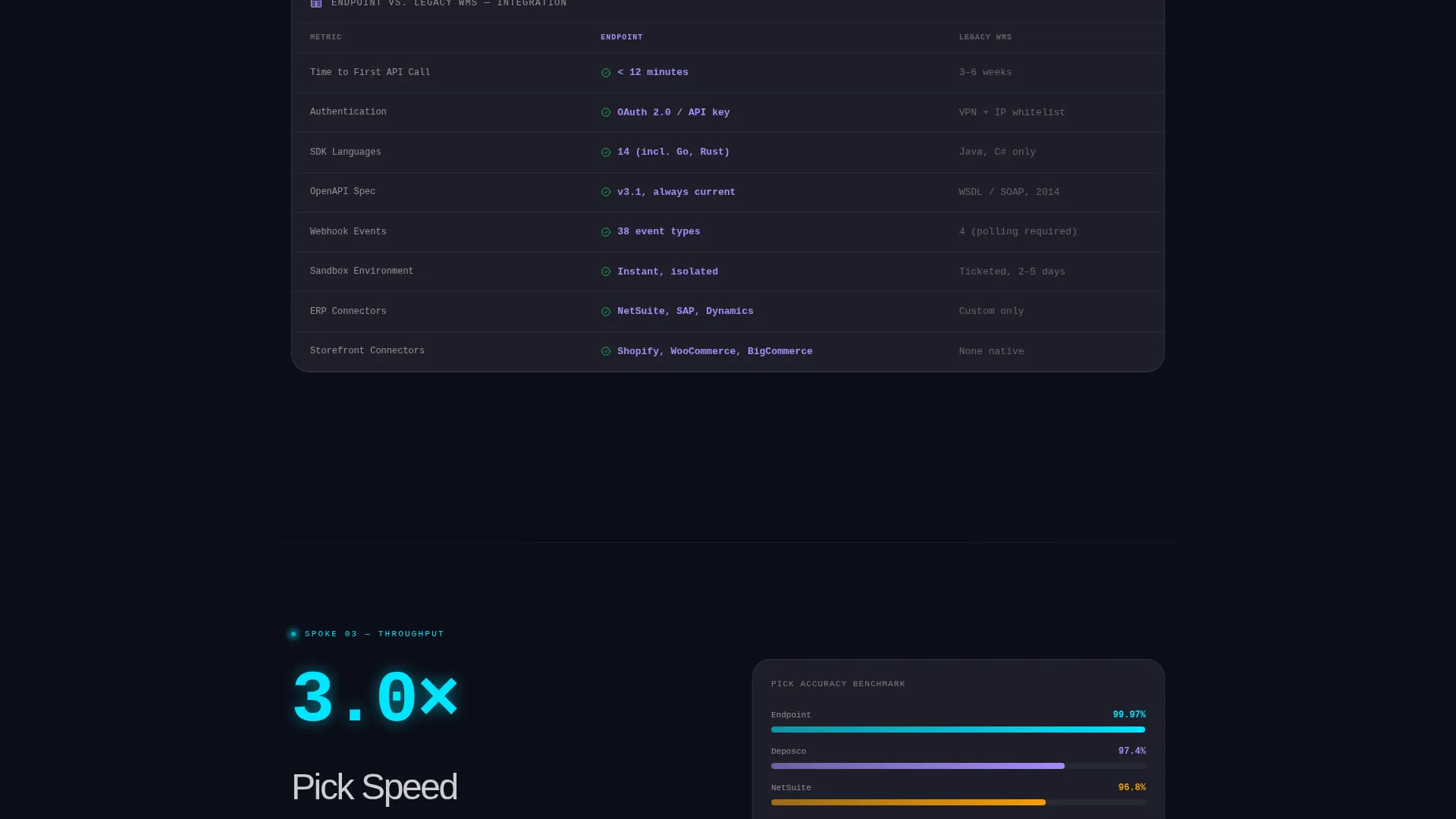Viewport: 1456px width, 819px height.
Task: Click the '< 12 minutes' value
Action: pos(653,73)
